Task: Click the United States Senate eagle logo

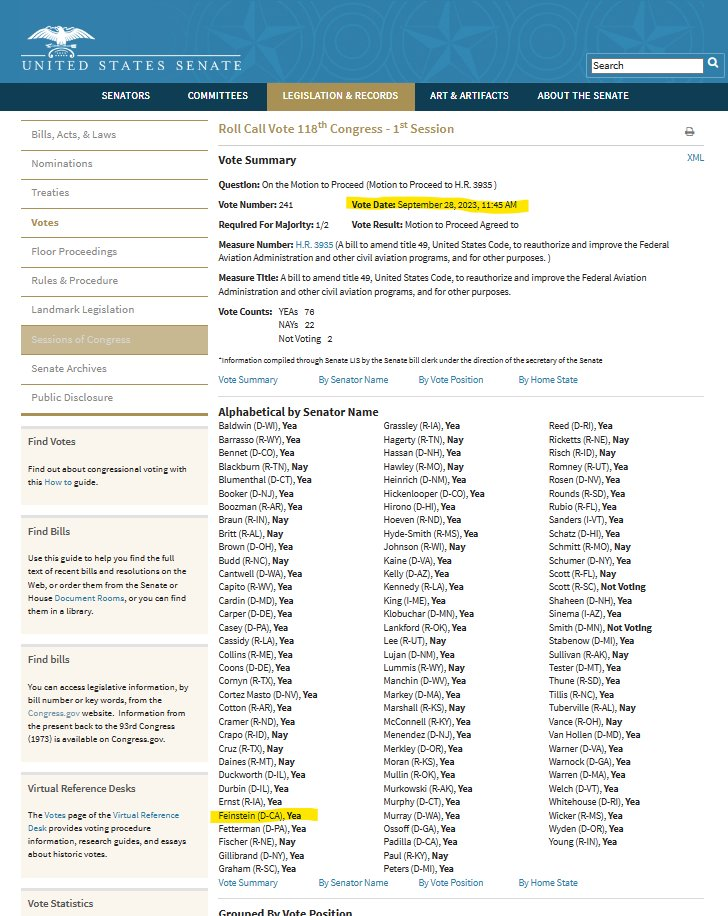Action: pos(131,49)
